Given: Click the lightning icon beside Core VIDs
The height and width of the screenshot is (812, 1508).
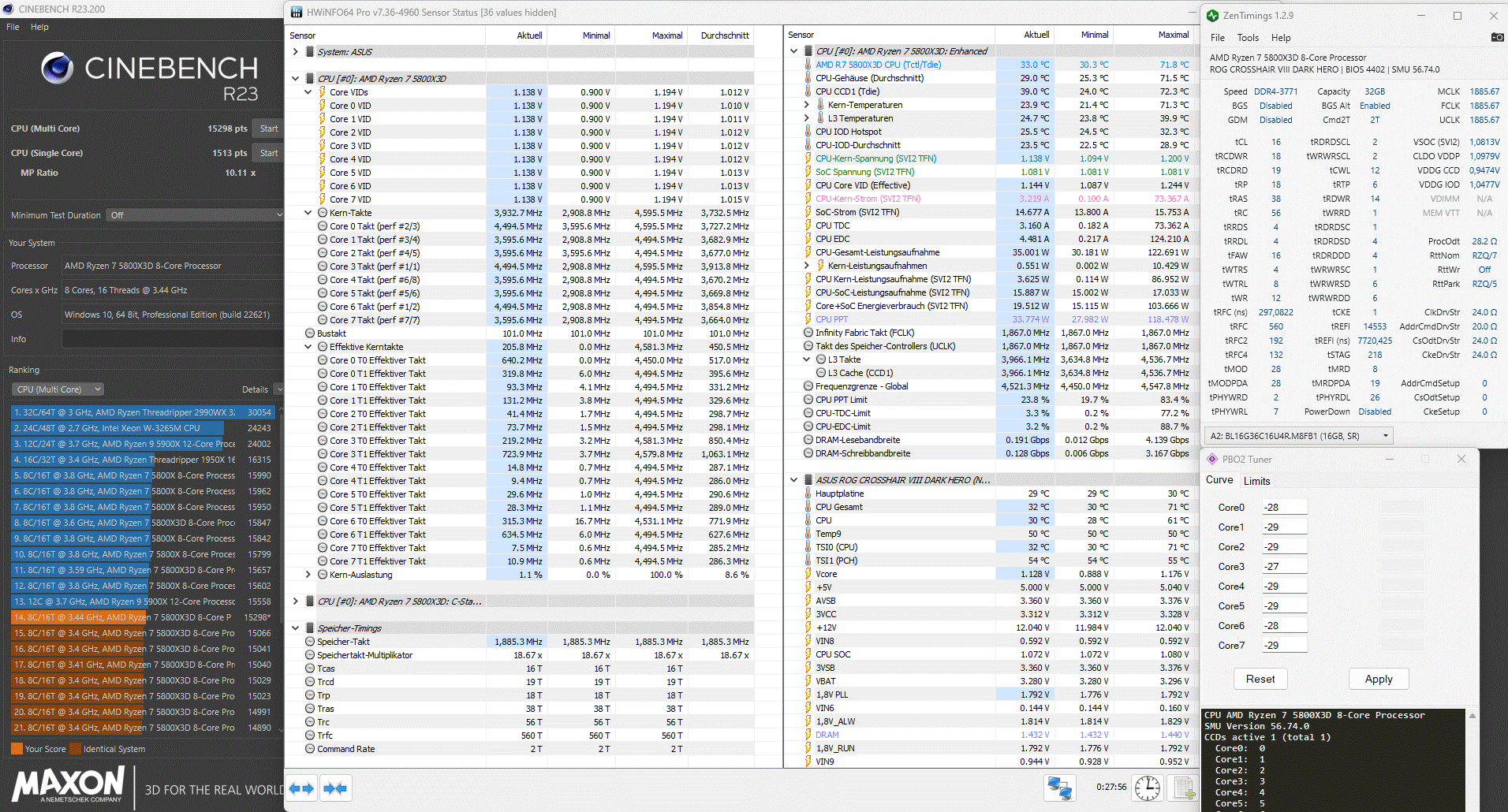Looking at the screenshot, I should 323,92.
